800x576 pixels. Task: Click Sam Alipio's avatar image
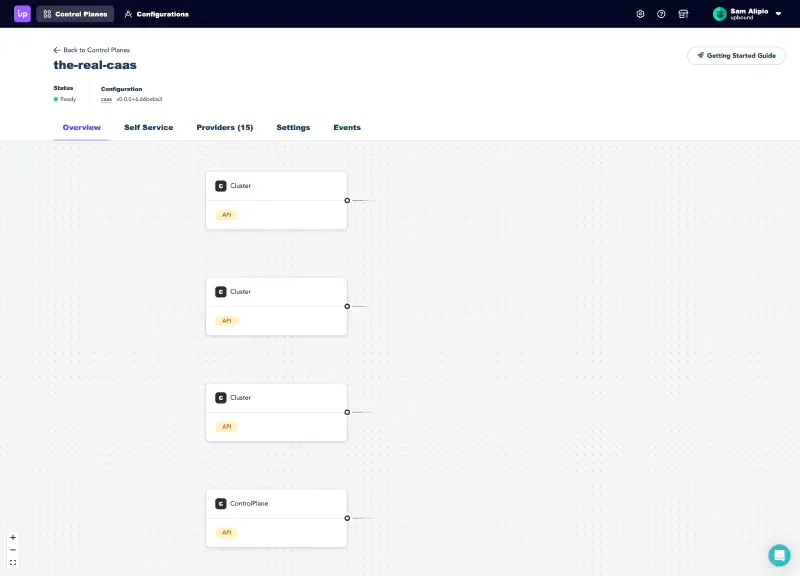pyautogui.click(x=719, y=14)
